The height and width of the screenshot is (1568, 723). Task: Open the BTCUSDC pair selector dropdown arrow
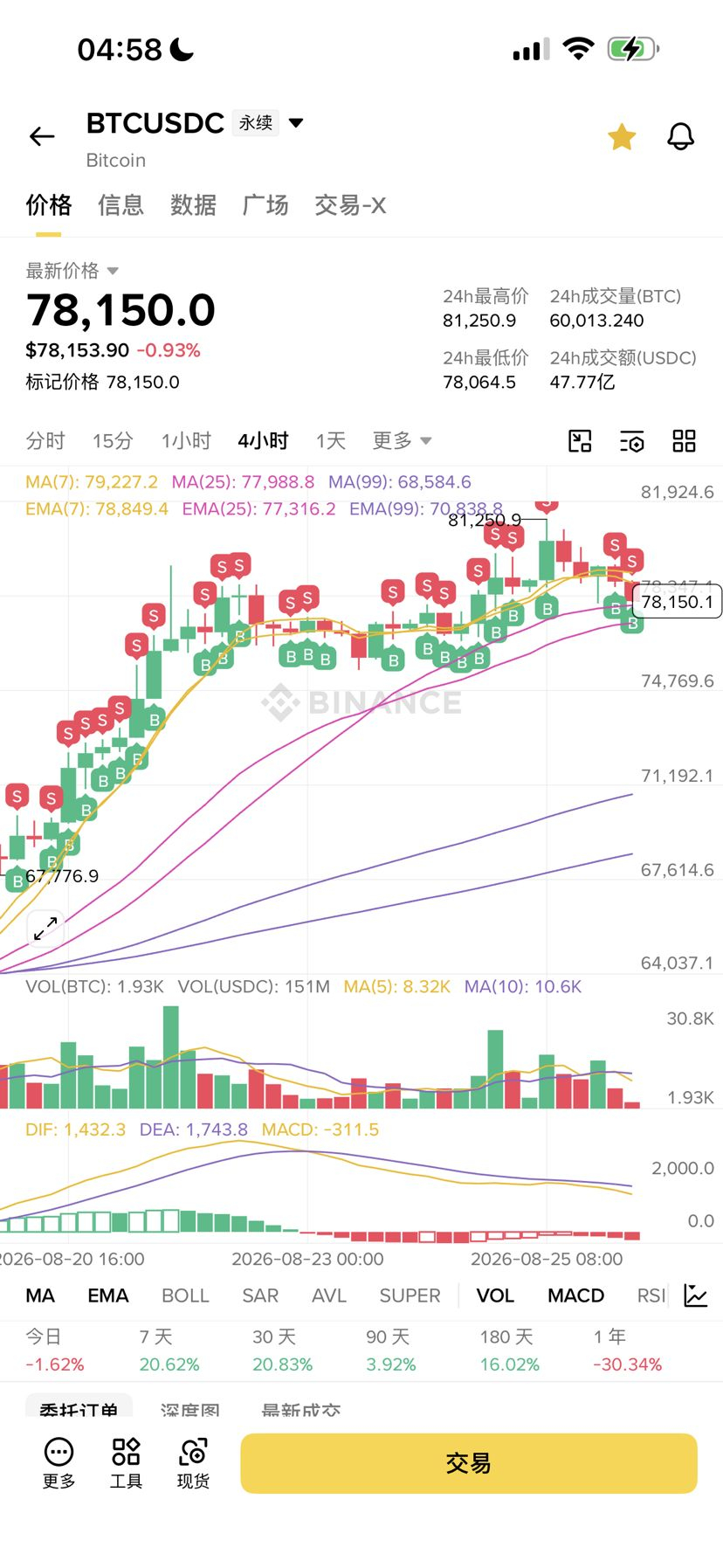(296, 123)
